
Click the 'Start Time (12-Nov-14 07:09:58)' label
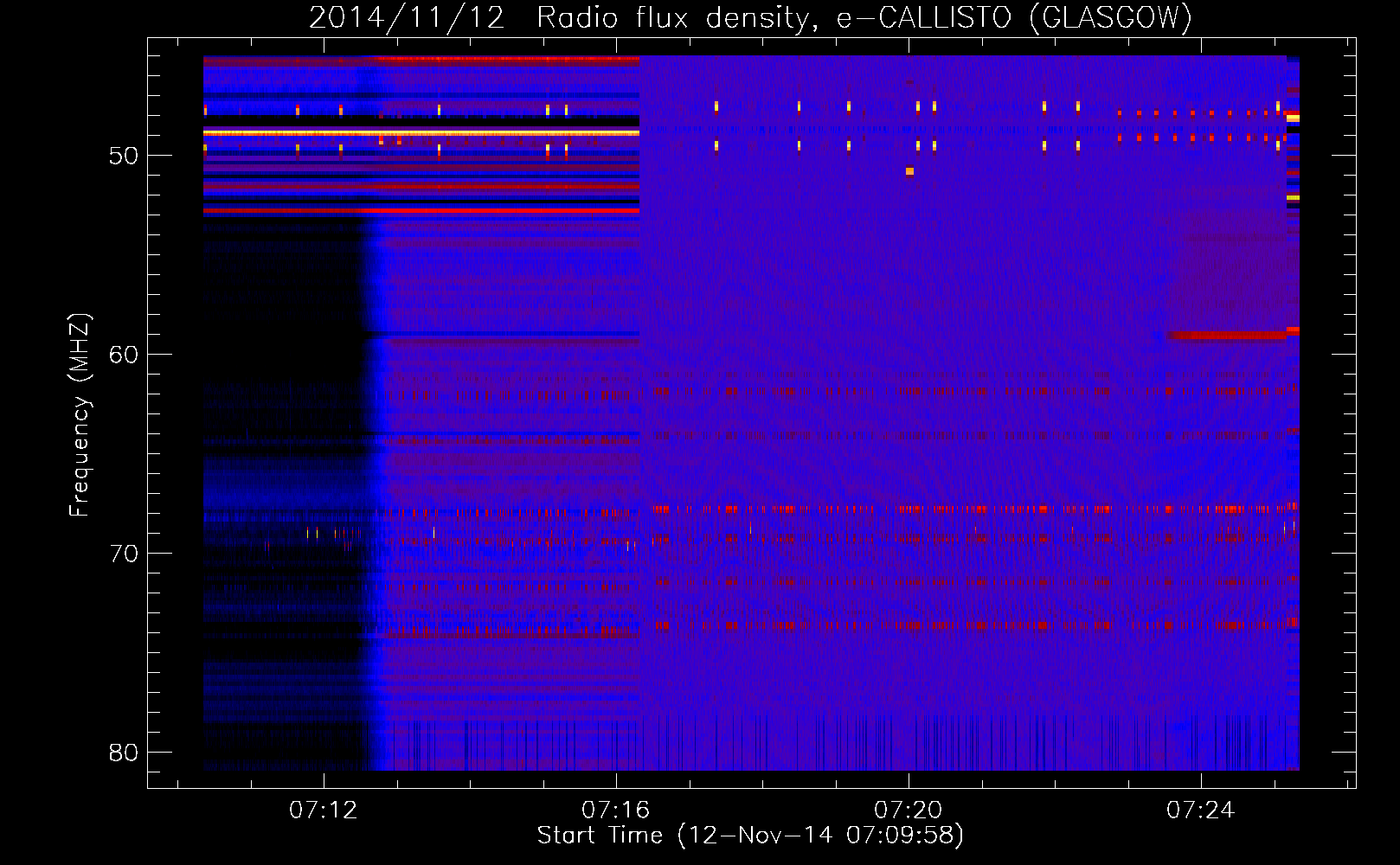tap(750, 836)
